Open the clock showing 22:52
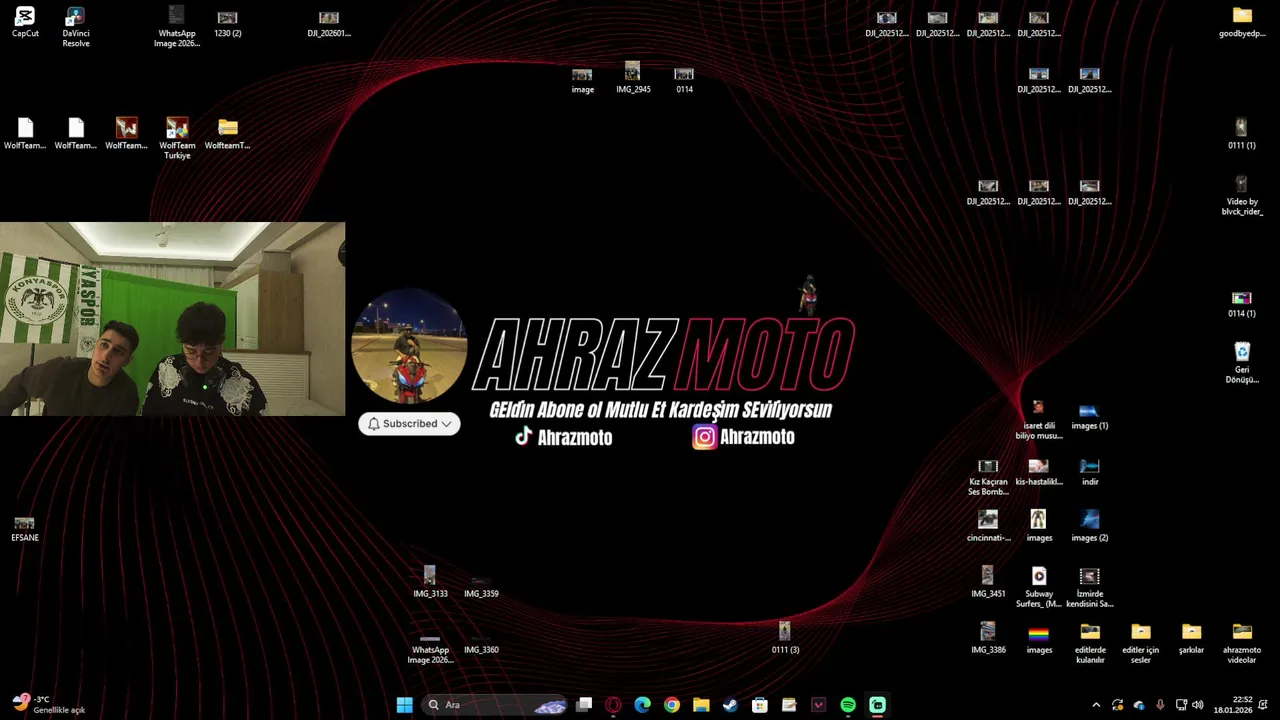Viewport: 1280px width, 720px height. 1233,705
